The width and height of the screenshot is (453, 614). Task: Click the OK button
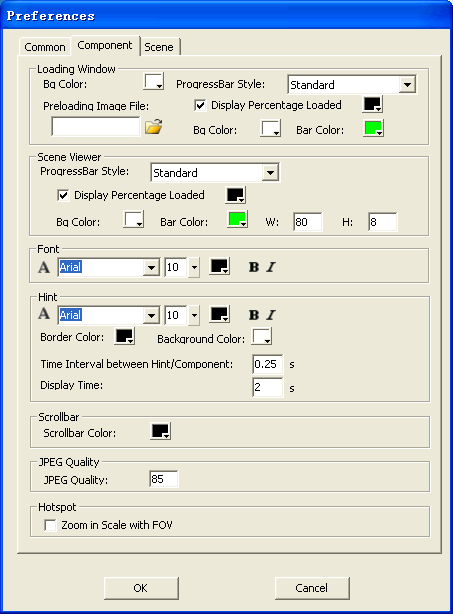point(141,588)
